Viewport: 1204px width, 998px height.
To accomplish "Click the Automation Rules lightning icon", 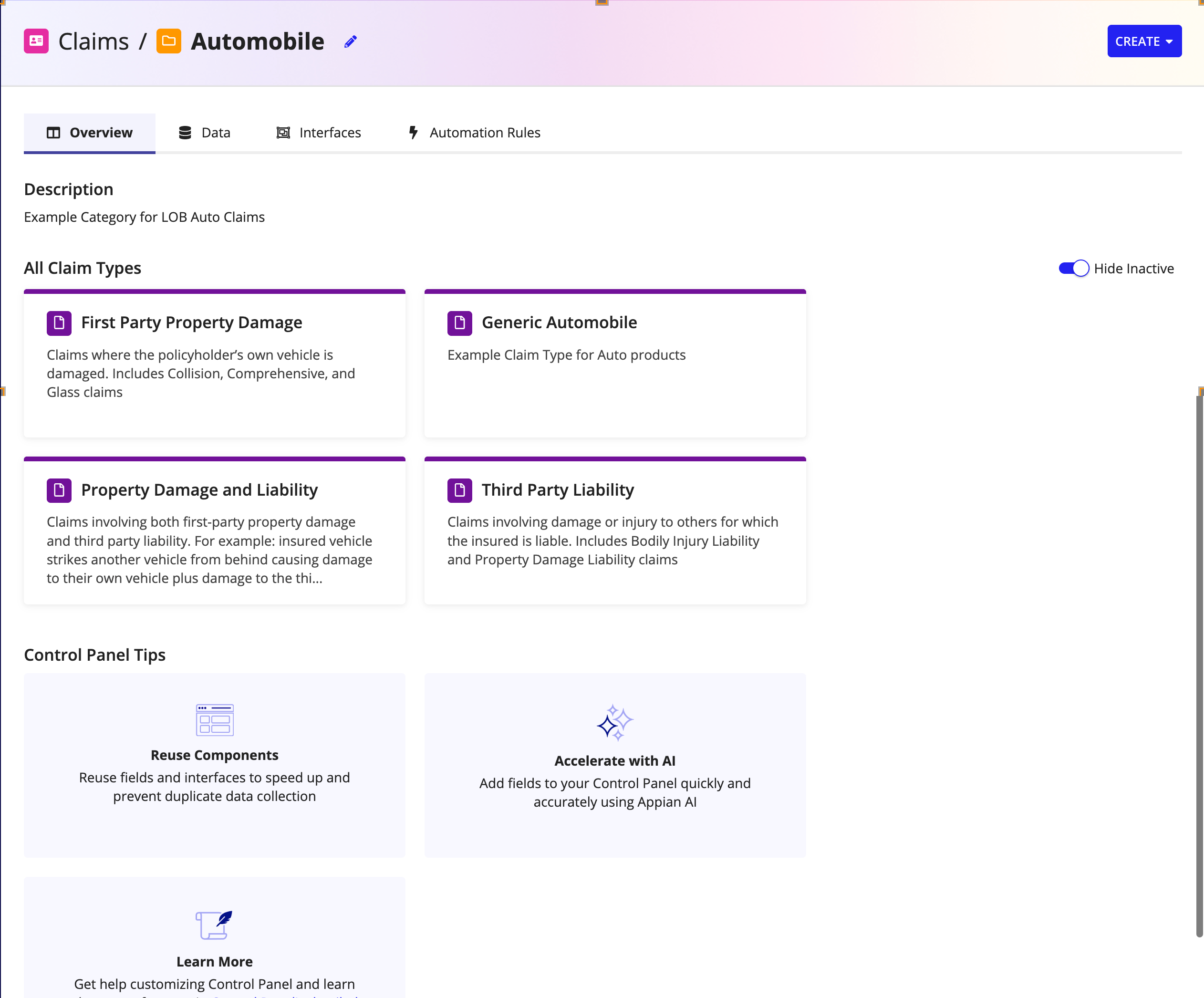I will pyautogui.click(x=413, y=133).
